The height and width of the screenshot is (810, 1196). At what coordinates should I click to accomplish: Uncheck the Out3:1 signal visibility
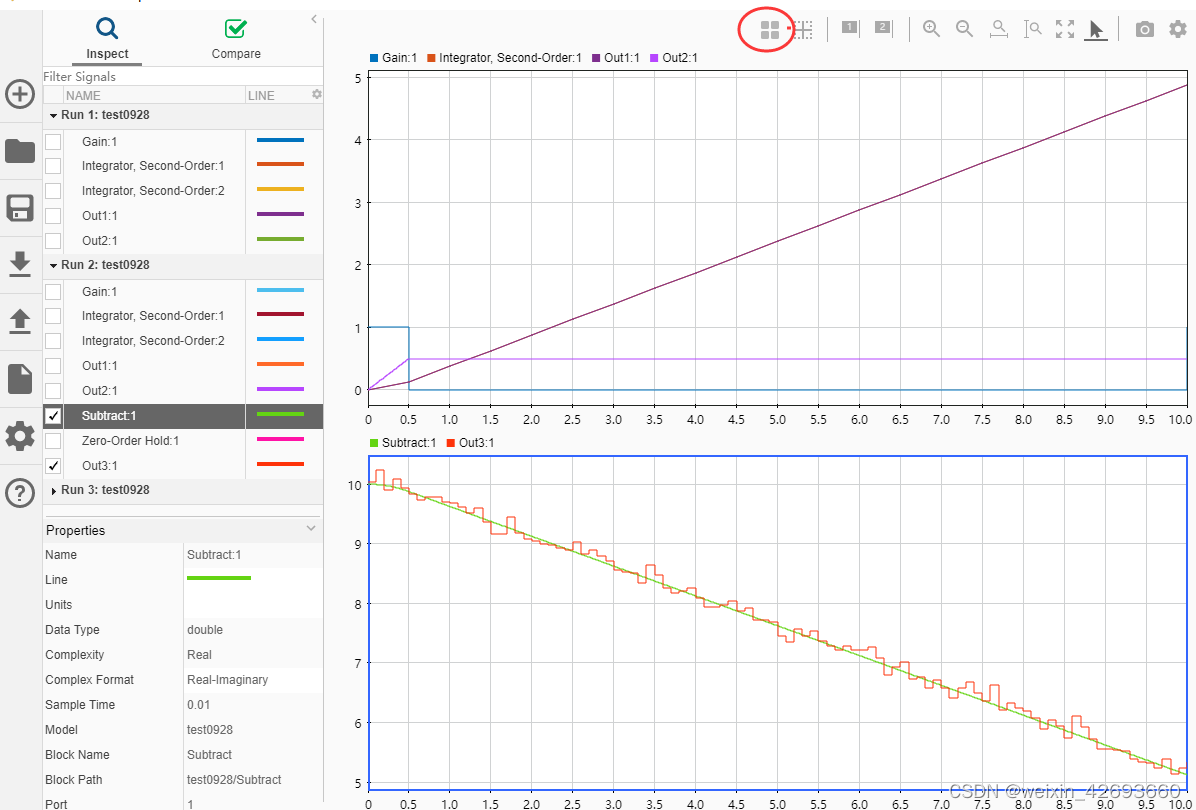tap(53, 465)
